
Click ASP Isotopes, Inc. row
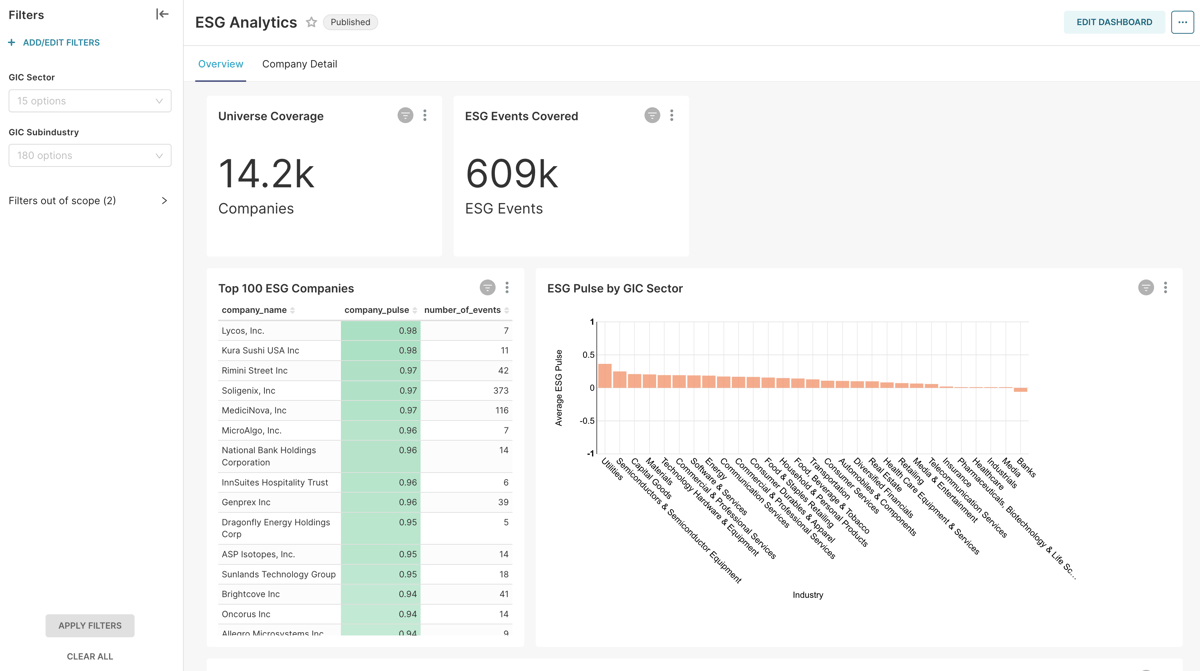click(x=365, y=555)
